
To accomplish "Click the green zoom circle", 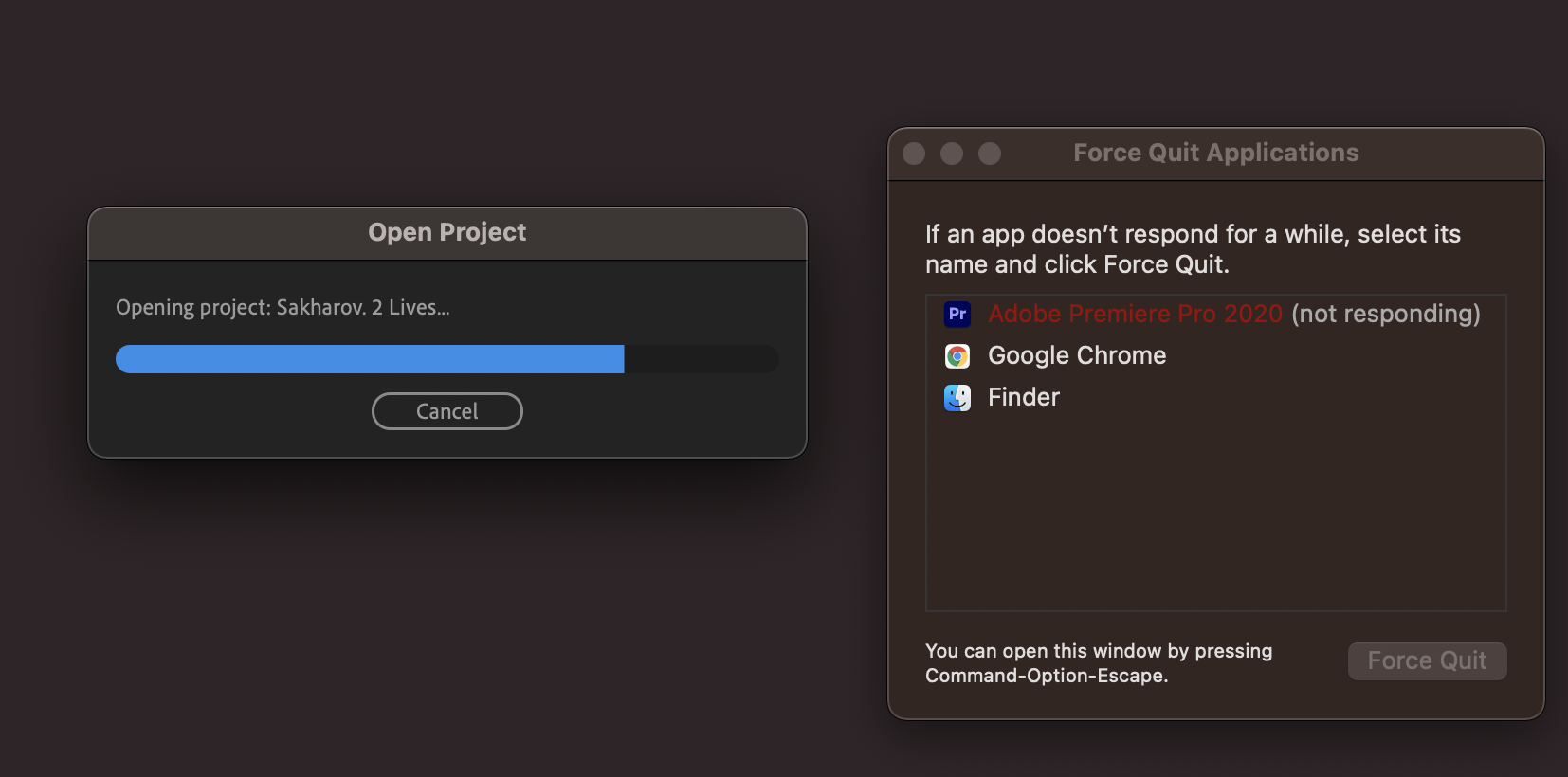I will [991, 152].
